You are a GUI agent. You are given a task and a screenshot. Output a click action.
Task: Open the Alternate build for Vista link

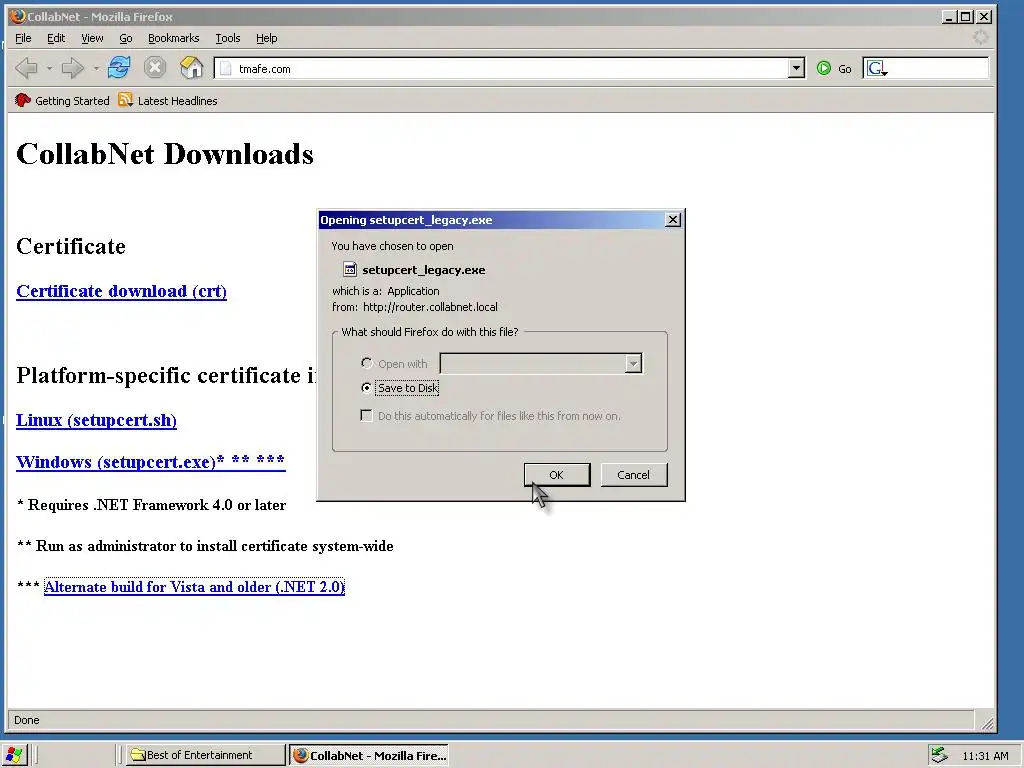pos(194,586)
